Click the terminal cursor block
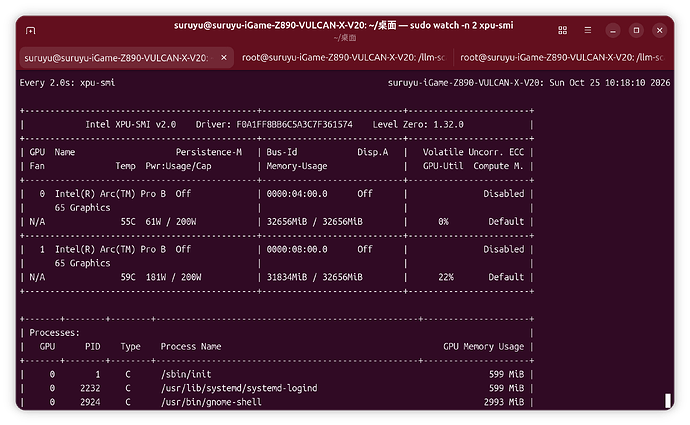Viewport: 690px width, 425px height. click(x=668, y=401)
